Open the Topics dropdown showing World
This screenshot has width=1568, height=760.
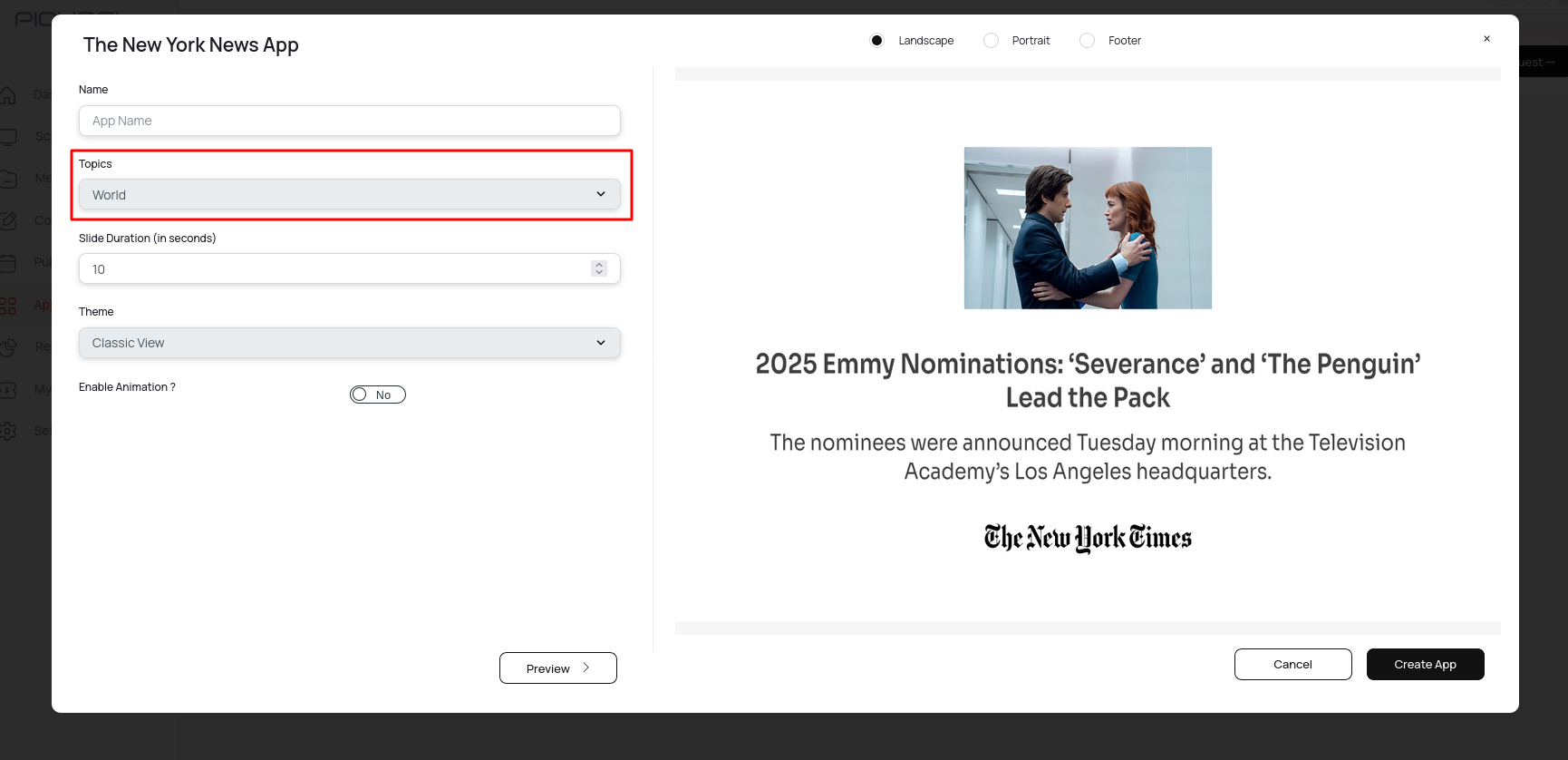[x=349, y=195]
